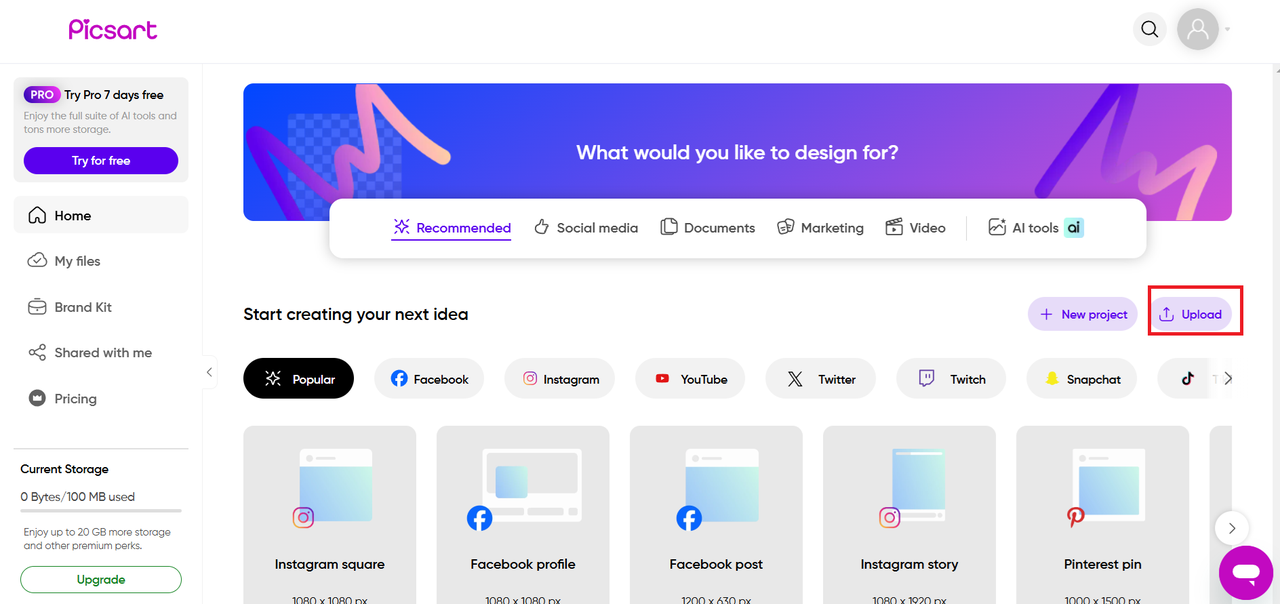
Task: Switch to the Marketing tab
Action: (x=820, y=228)
